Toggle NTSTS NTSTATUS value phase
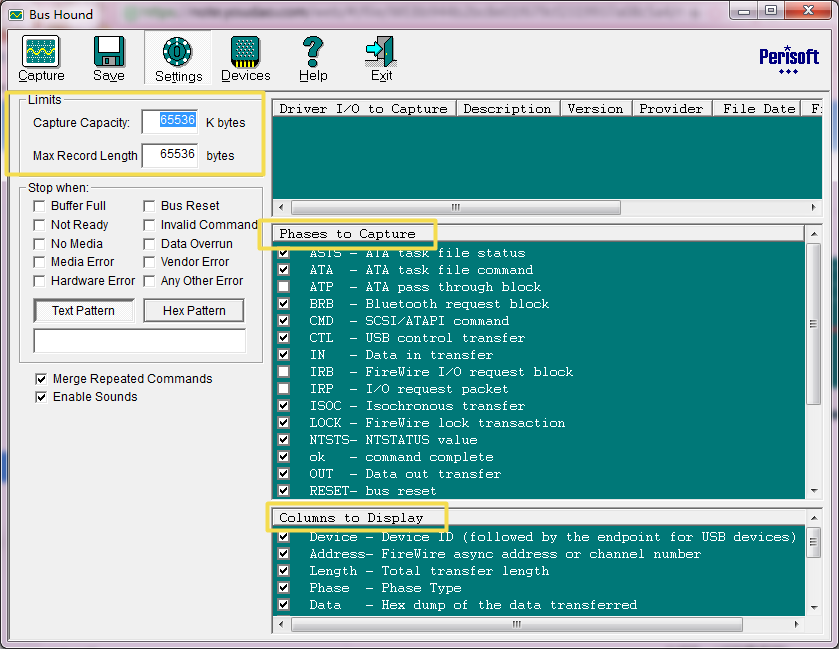The width and height of the screenshot is (839, 649). [x=284, y=440]
